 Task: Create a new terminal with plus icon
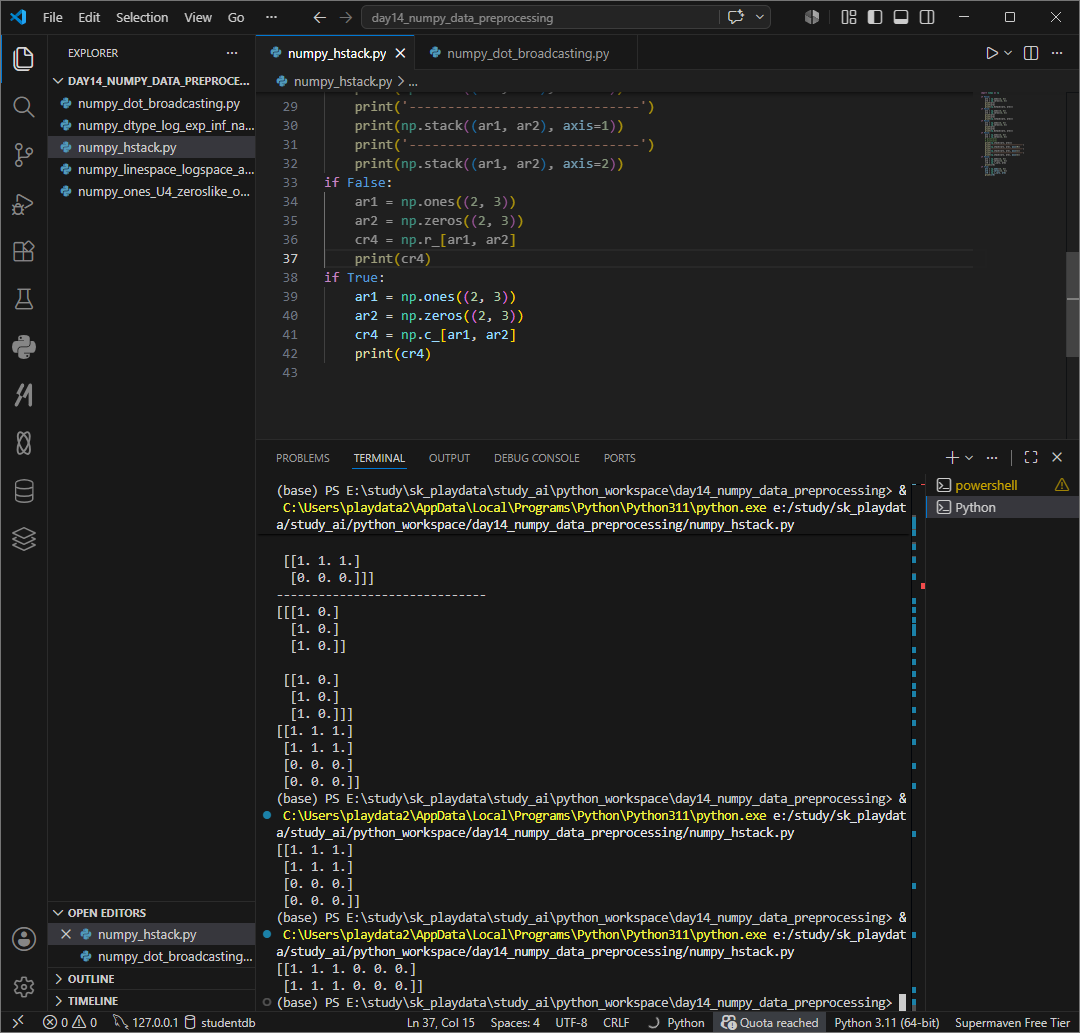pyautogui.click(x=952, y=457)
